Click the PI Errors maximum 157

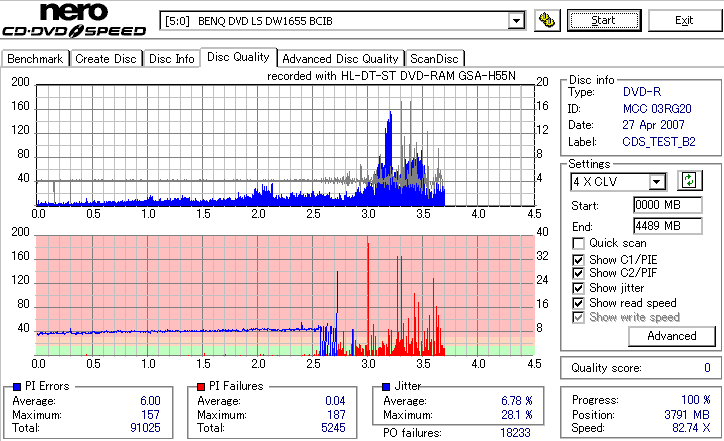(x=151, y=415)
